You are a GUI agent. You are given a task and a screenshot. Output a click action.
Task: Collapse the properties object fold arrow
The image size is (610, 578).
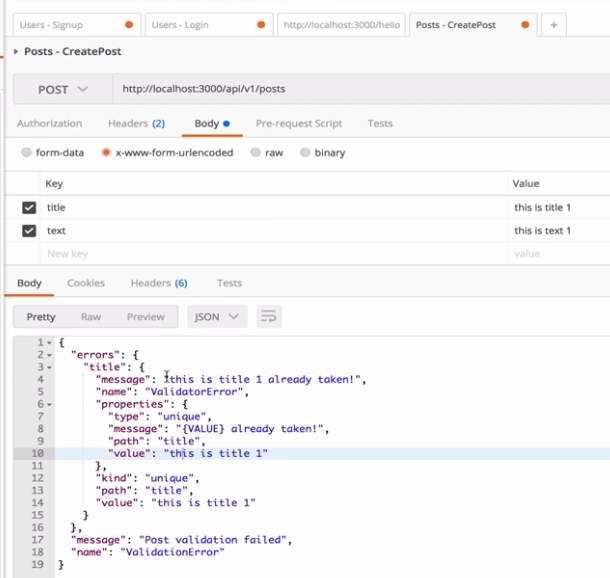coord(48,404)
